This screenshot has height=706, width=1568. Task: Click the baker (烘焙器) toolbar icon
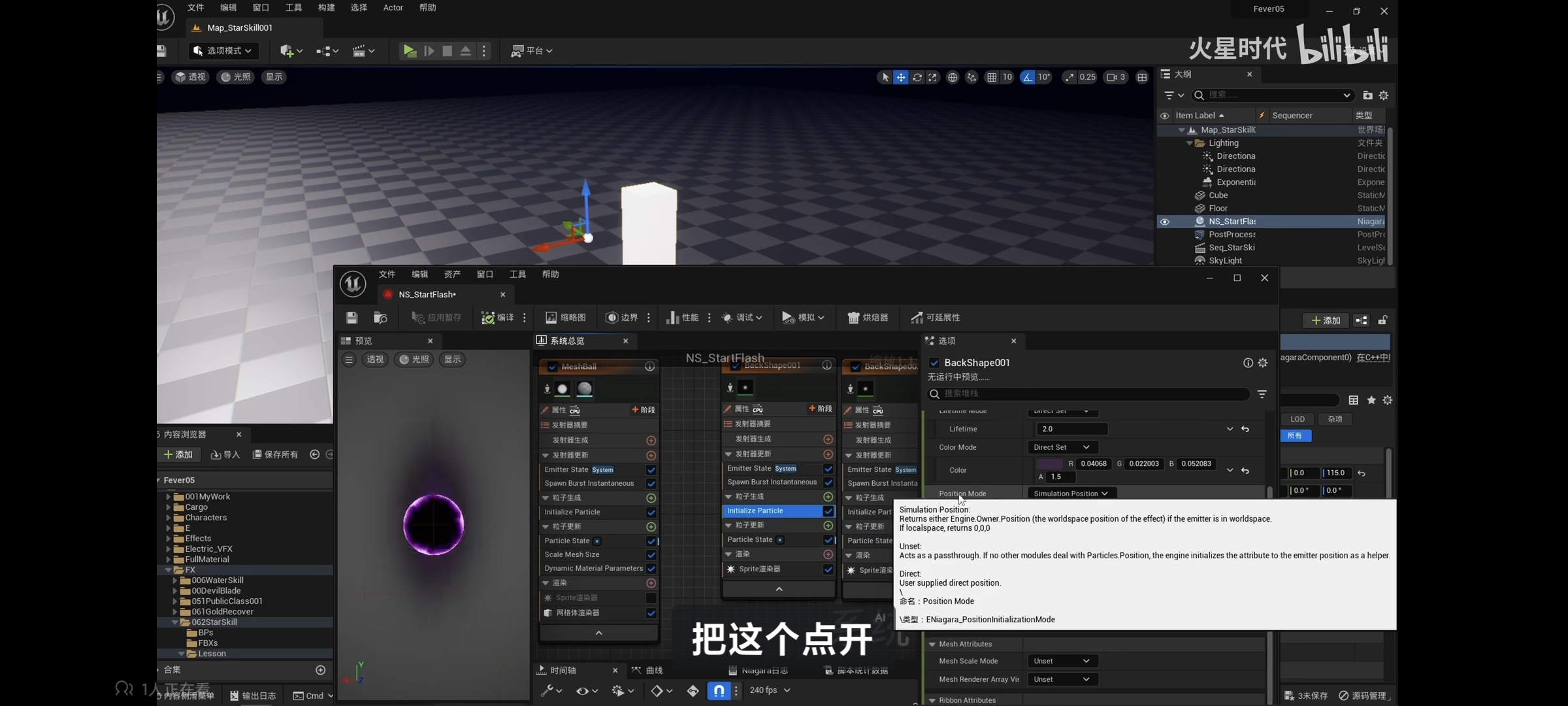click(x=853, y=318)
